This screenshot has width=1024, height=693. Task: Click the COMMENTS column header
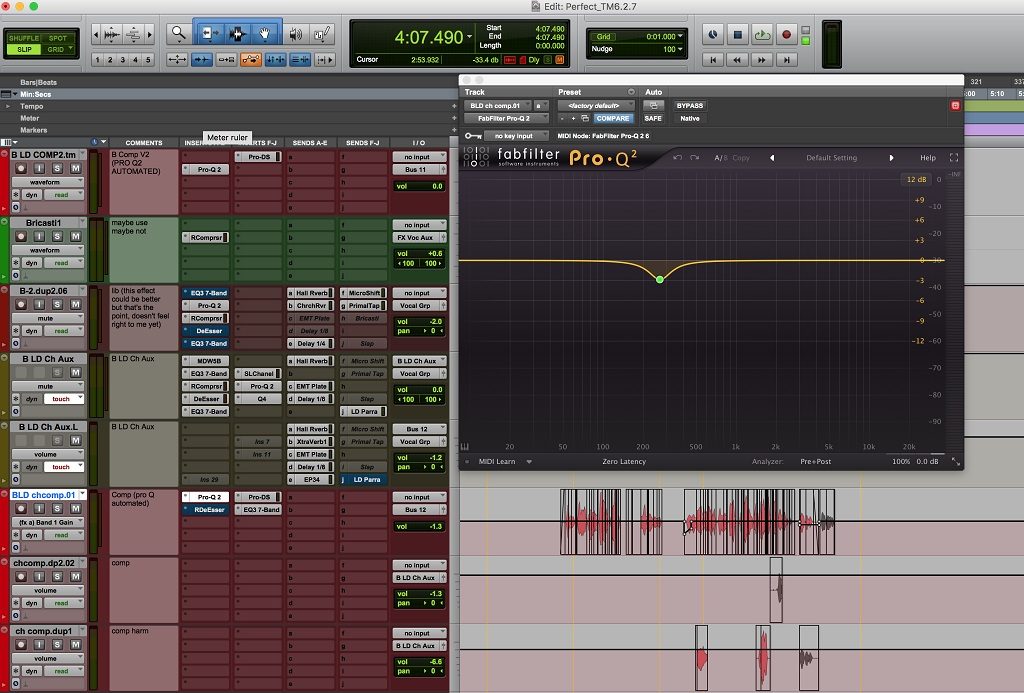pyautogui.click(x=144, y=142)
